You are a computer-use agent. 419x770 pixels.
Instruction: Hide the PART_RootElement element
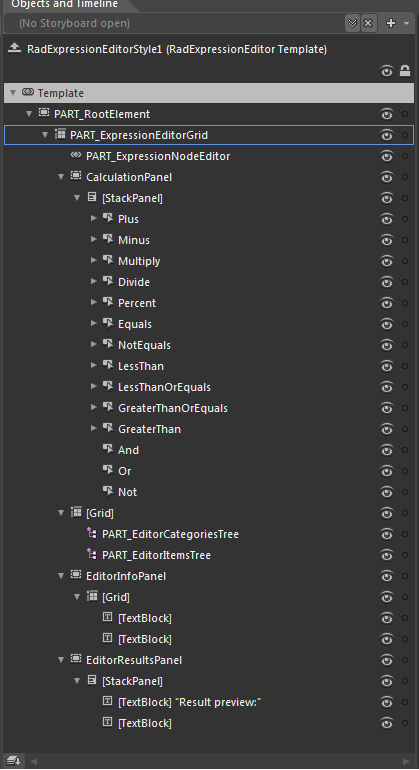pos(387,114)
